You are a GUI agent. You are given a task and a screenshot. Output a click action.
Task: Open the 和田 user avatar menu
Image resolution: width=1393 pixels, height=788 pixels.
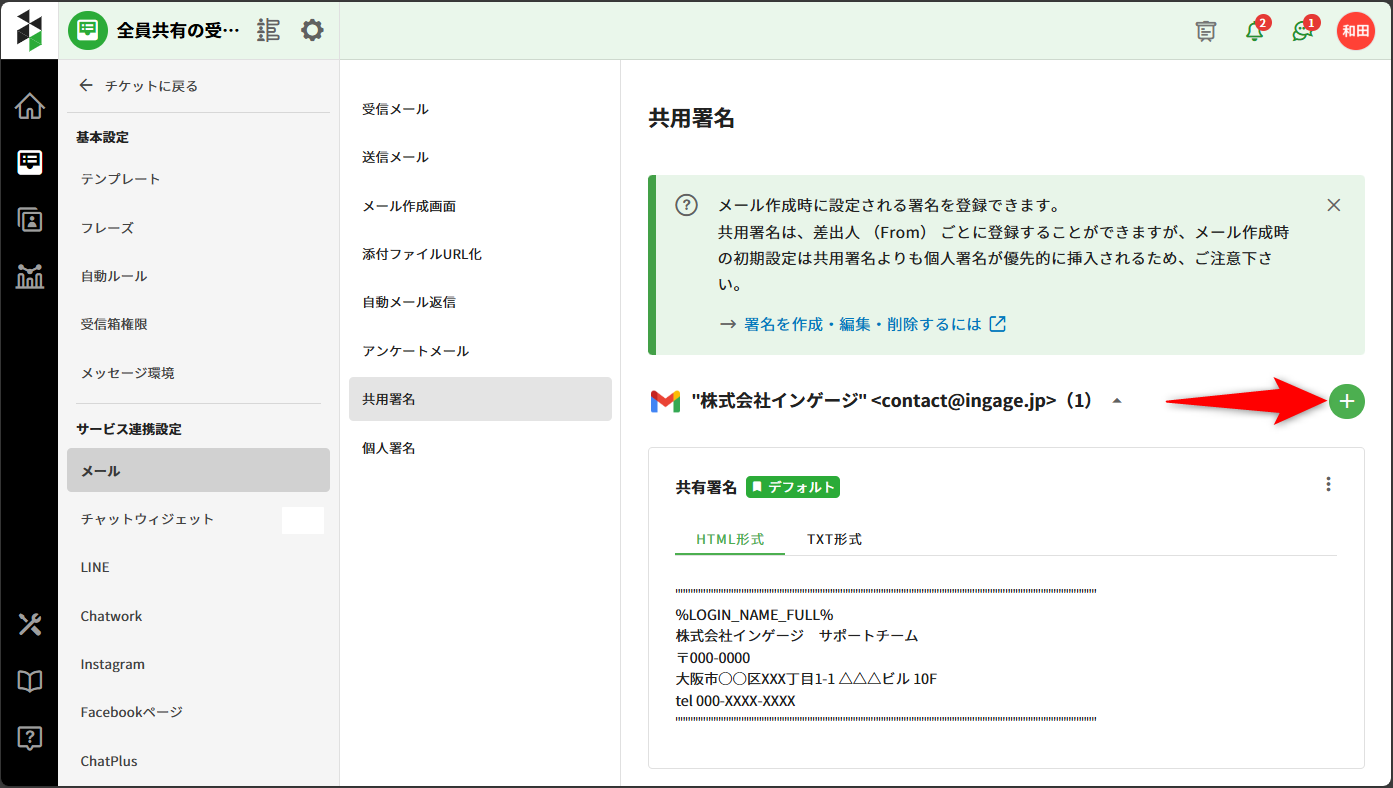click(1355, 31)
